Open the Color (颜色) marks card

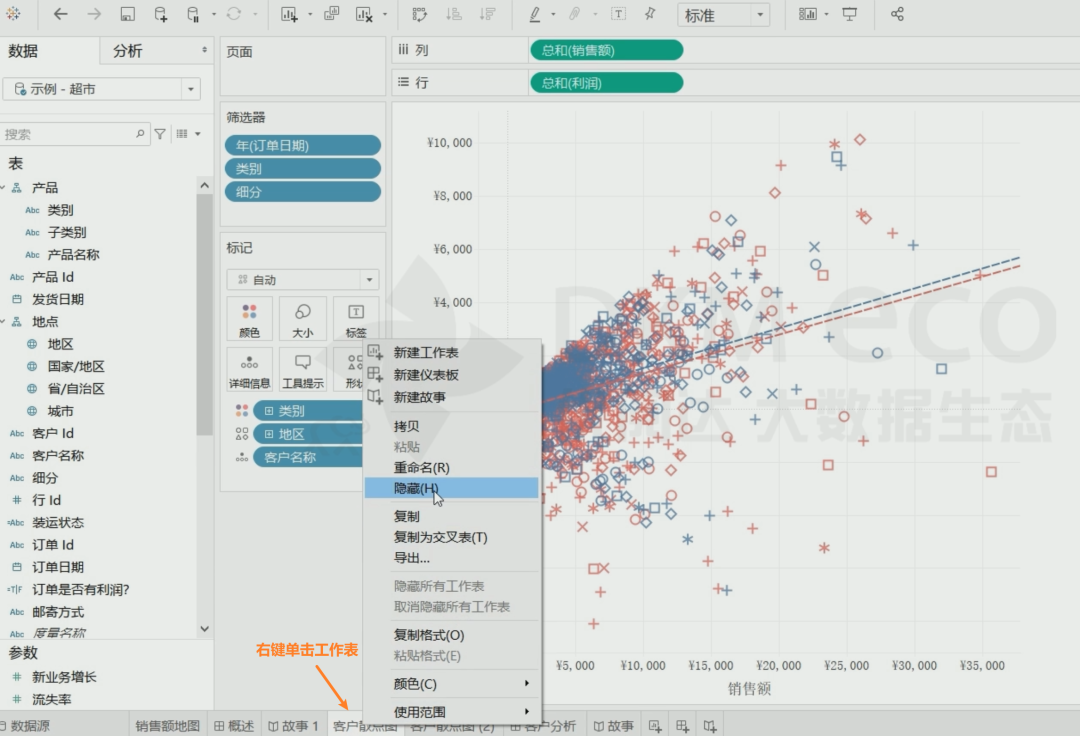click(x=249, y=319)
